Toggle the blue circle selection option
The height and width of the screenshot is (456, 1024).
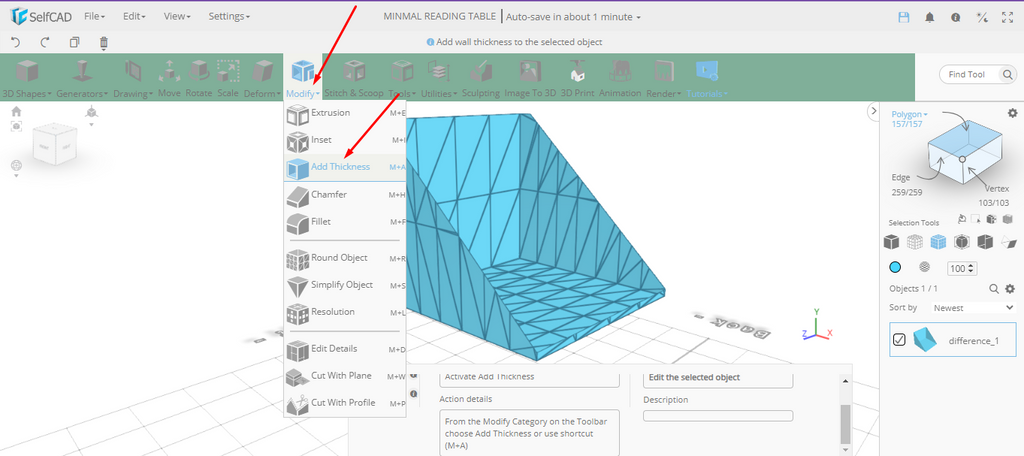pyautogui.click(x=895, y=268)
